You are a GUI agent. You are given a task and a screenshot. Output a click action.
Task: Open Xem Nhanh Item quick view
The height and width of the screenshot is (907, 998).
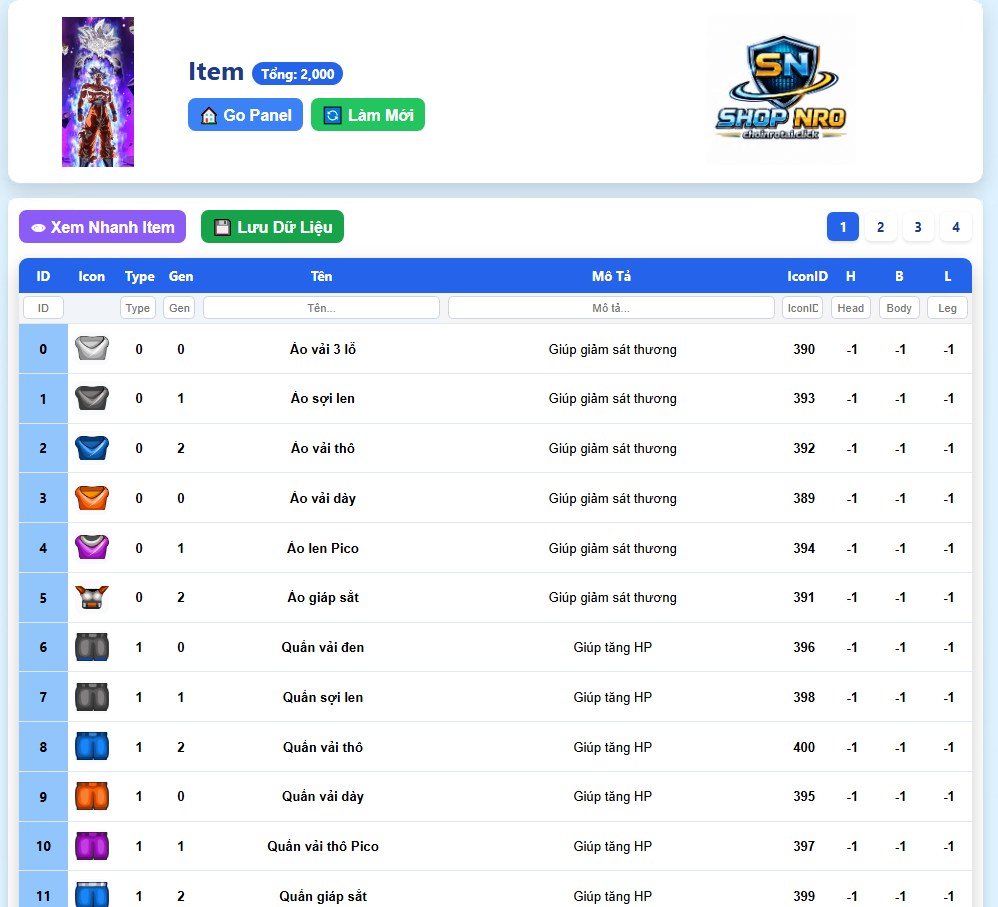pos(102,227)
